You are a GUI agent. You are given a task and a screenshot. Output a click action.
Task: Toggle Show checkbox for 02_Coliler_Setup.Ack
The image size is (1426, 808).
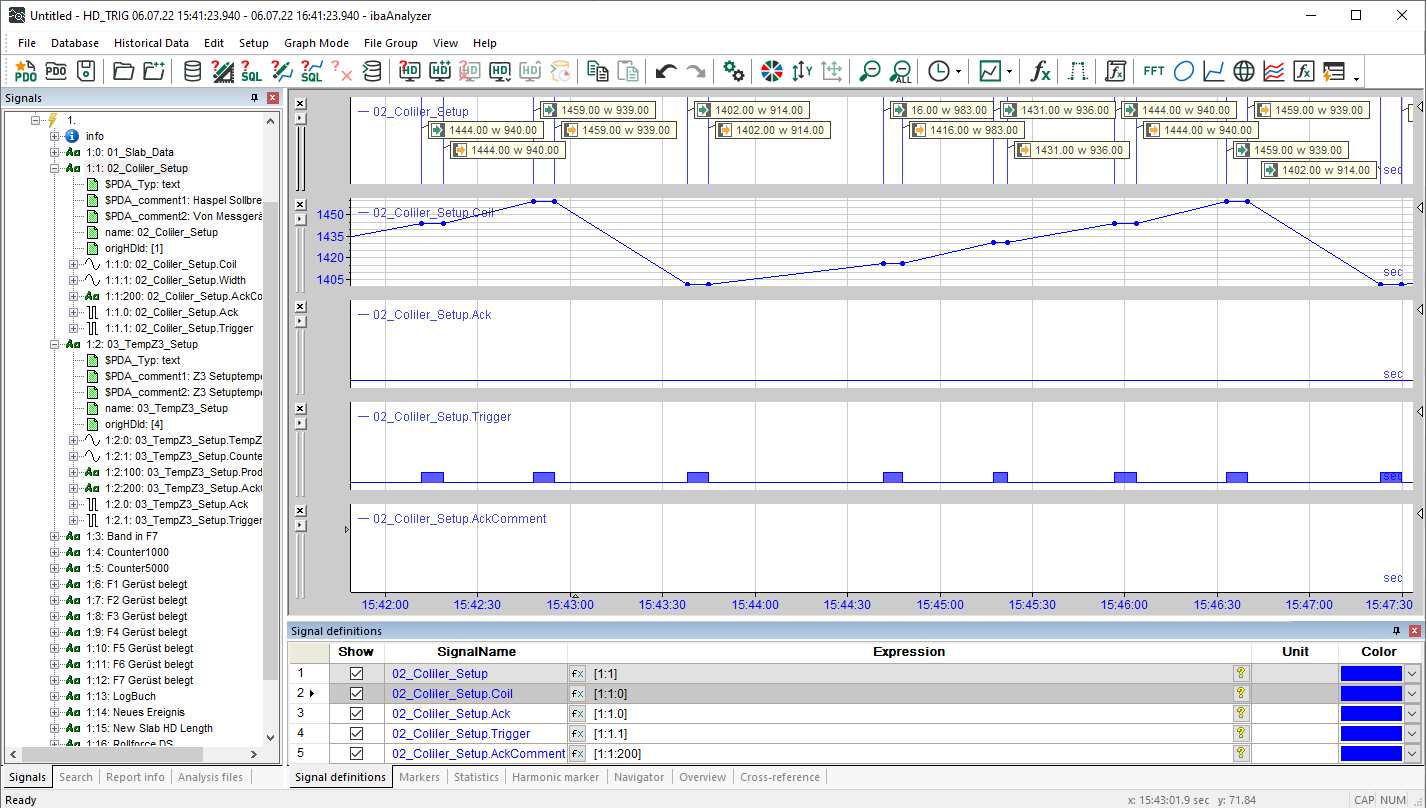[x=356, y=714]
